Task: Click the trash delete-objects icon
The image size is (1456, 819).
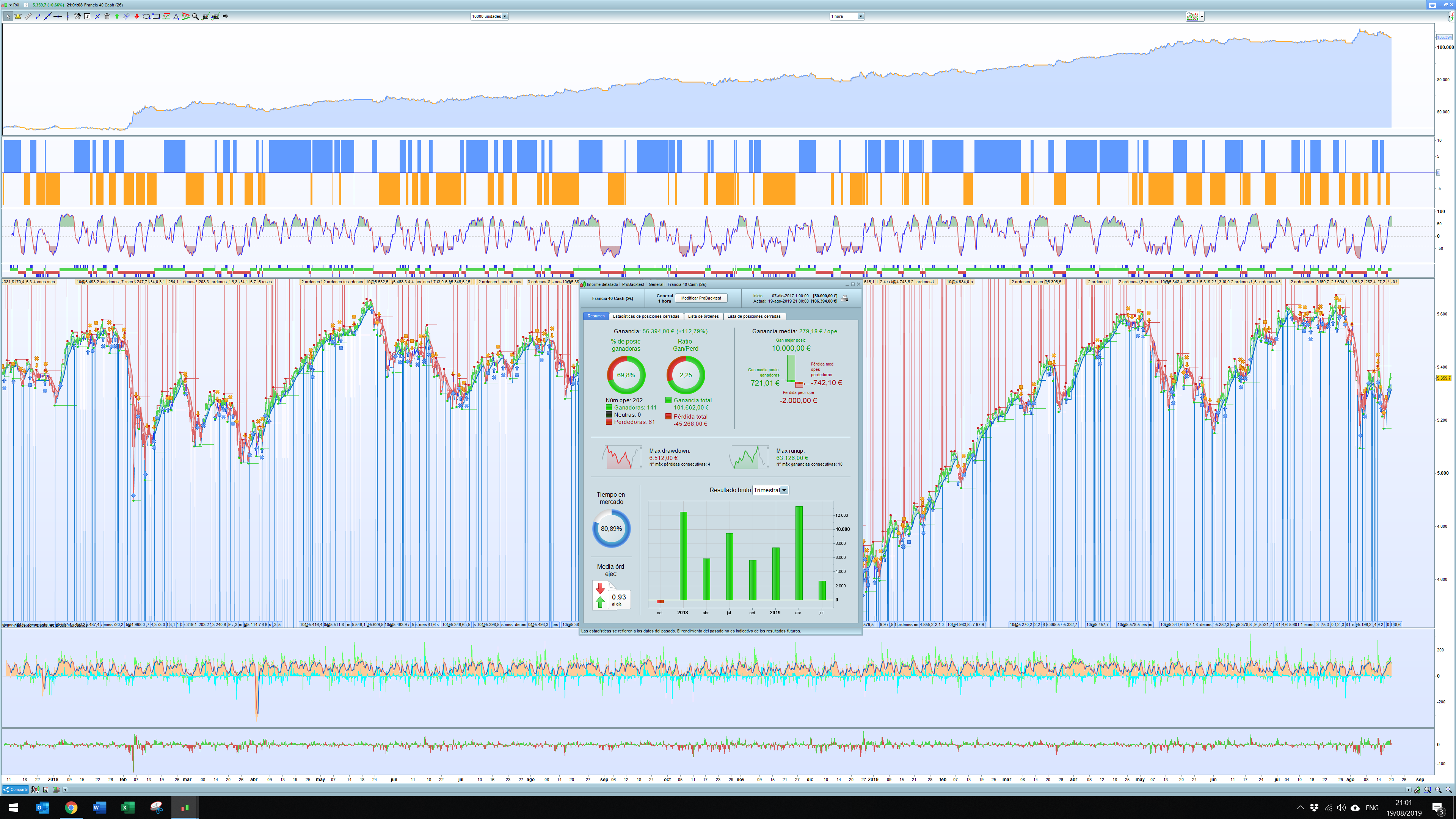Action: point(107,16)
